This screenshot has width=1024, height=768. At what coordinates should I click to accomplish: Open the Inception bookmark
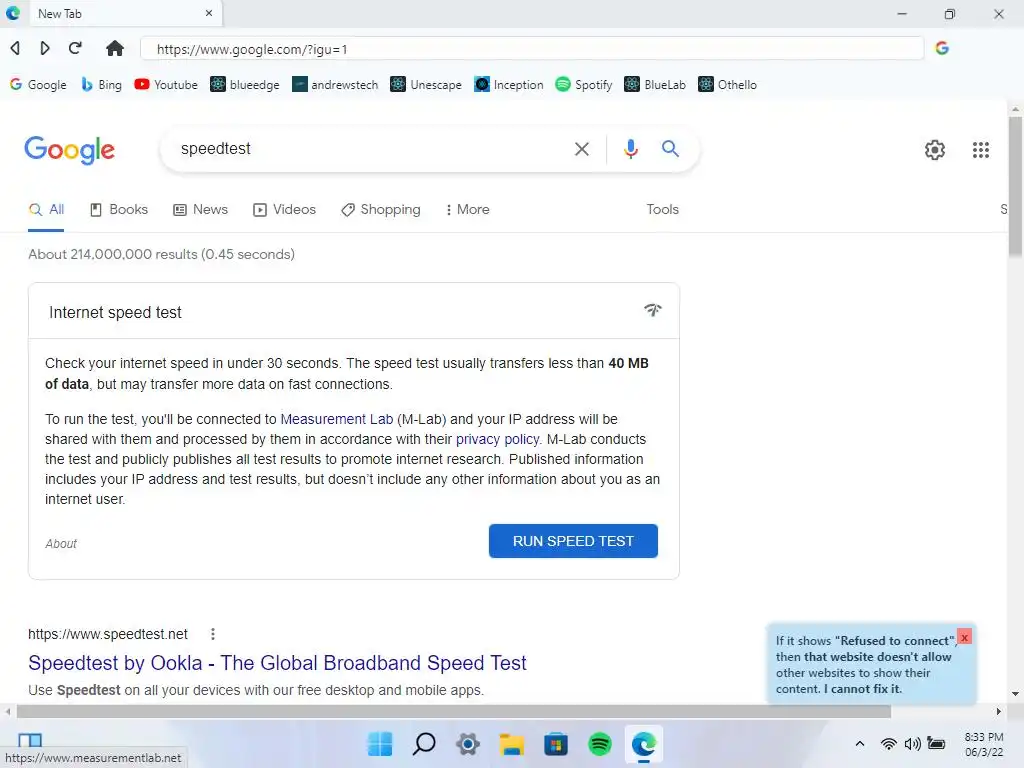point(509,85)
